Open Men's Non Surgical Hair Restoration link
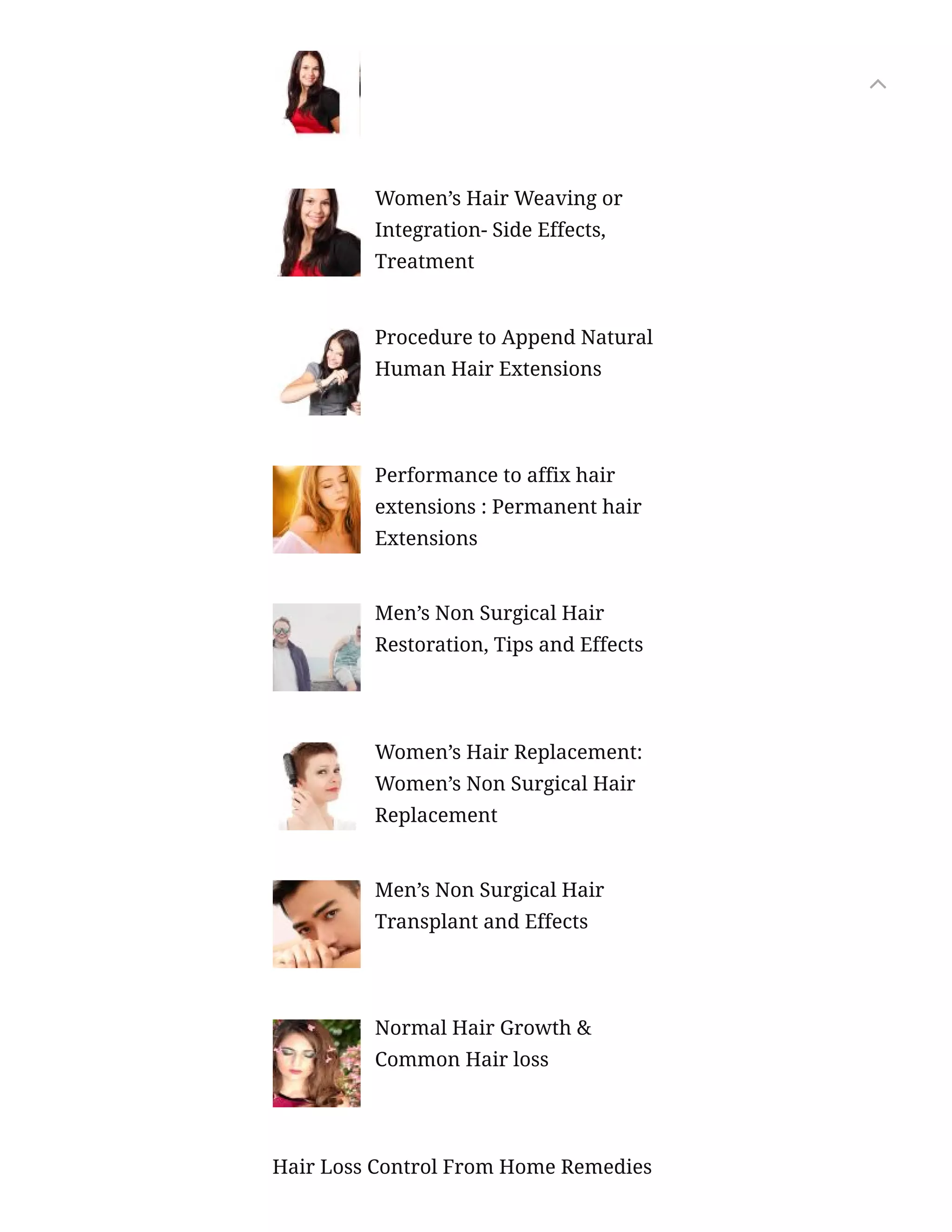Image resolution: width=952 pixels, height=1232 pixels. tap(509, 629)
